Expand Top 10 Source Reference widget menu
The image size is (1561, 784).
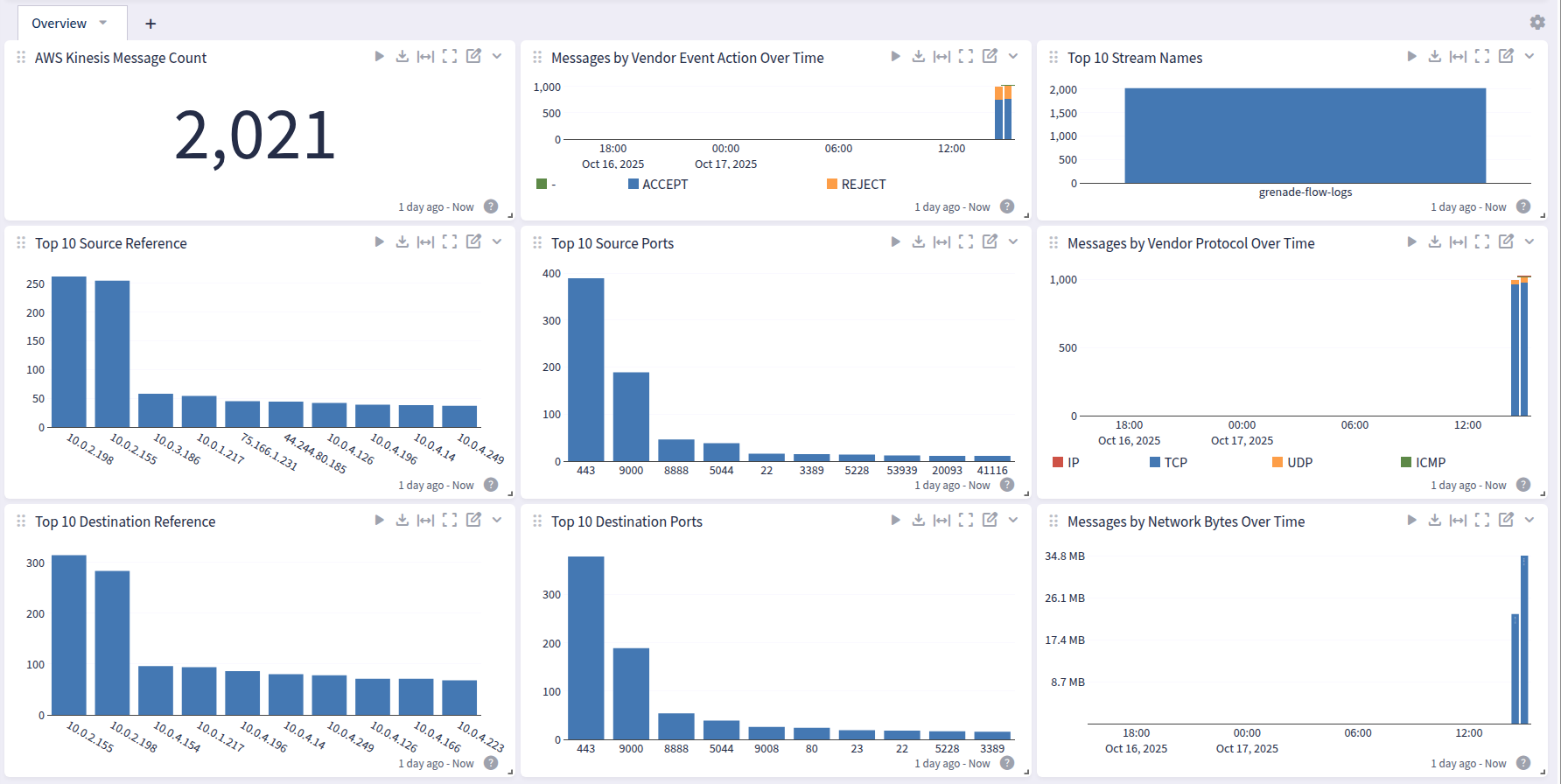[497, 241]
